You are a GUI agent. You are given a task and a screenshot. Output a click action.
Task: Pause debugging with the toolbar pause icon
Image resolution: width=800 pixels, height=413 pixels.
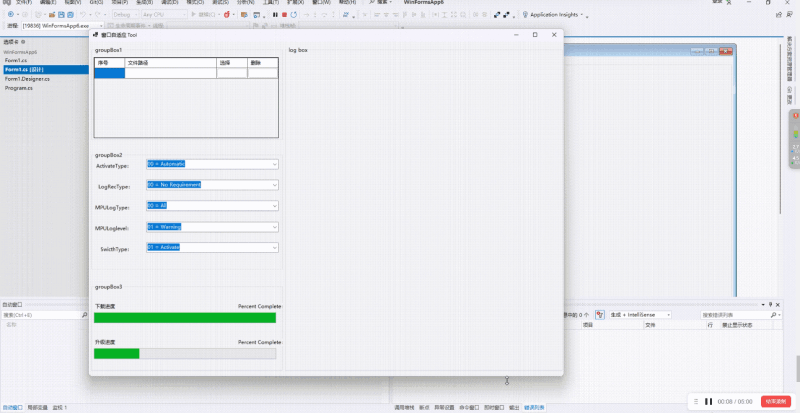coord(275,15)
